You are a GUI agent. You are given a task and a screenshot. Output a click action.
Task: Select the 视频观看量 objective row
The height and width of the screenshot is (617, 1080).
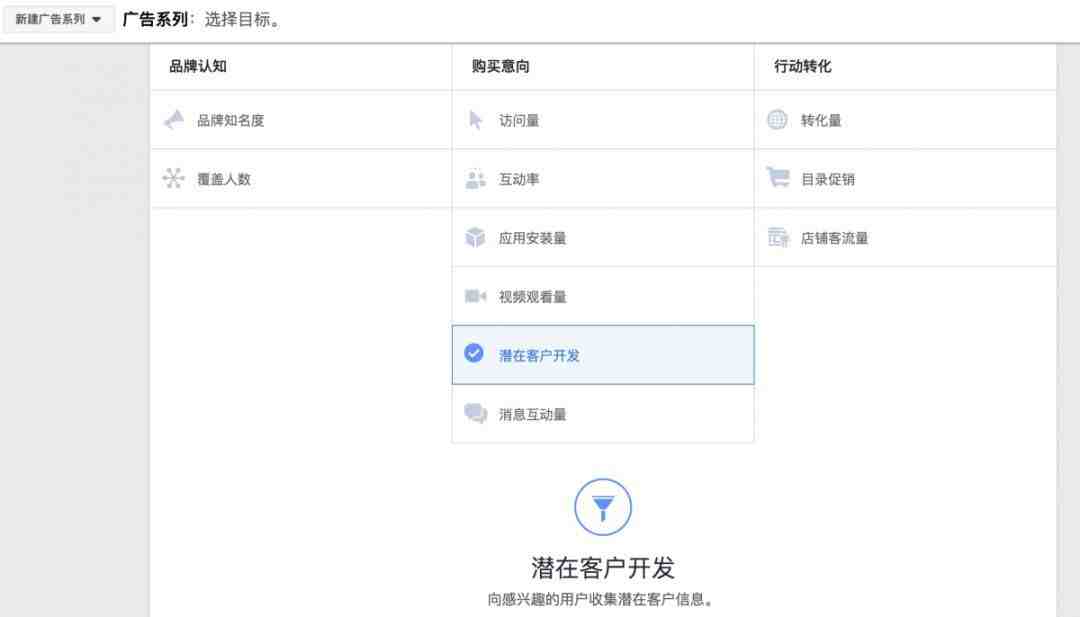[x=603, y=296]
